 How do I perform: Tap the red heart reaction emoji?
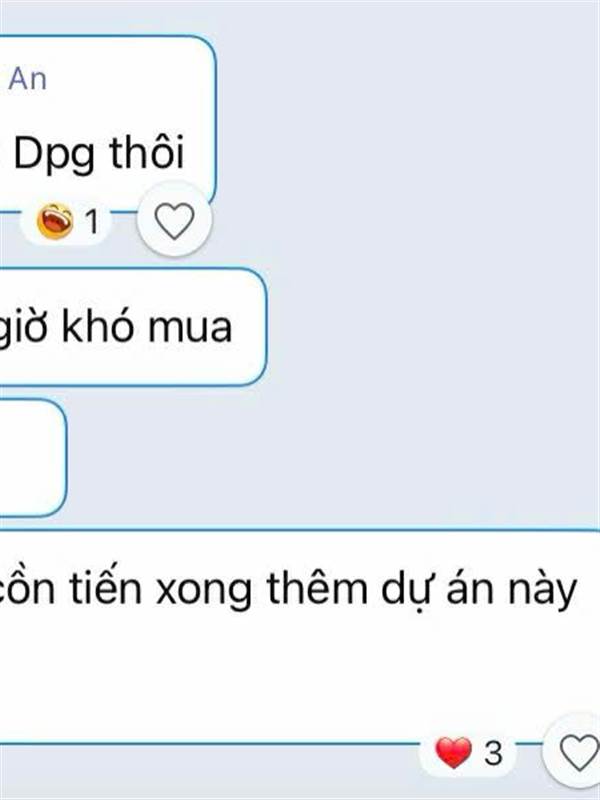[453, 753]
